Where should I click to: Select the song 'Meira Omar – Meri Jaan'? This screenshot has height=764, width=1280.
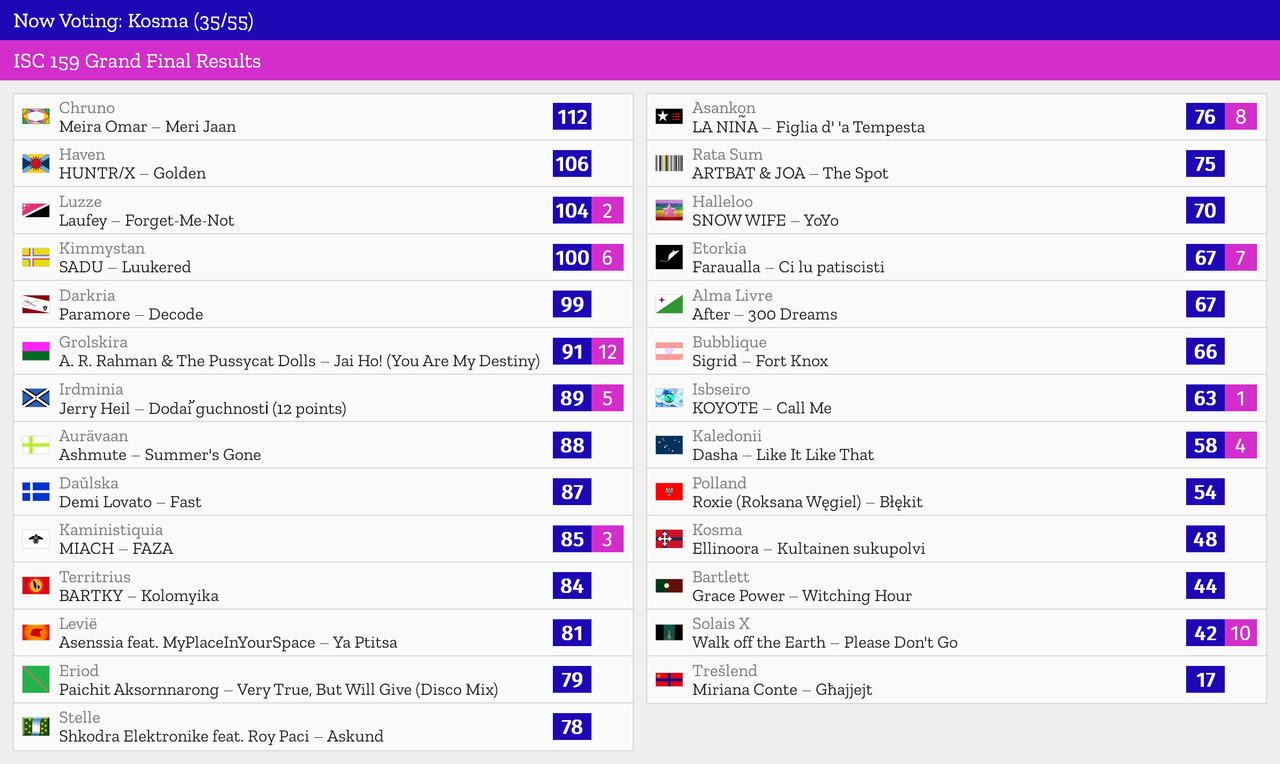tap(148, 127)
